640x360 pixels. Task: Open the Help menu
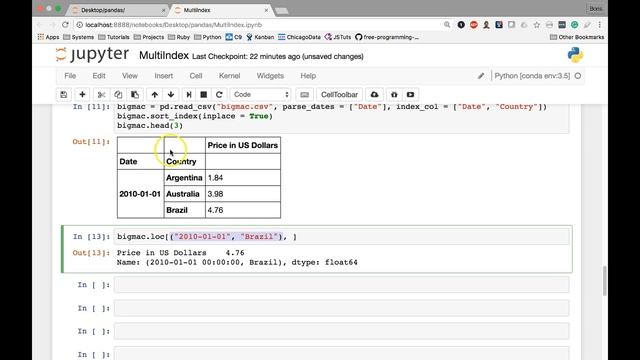[x=308, y=76]
